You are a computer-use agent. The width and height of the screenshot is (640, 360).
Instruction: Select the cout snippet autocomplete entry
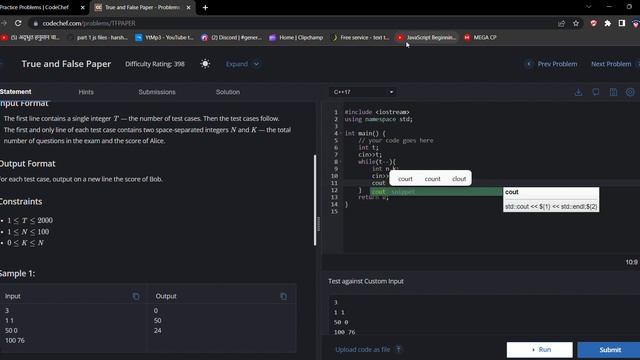pyautogui.click(x=436, y=192)
